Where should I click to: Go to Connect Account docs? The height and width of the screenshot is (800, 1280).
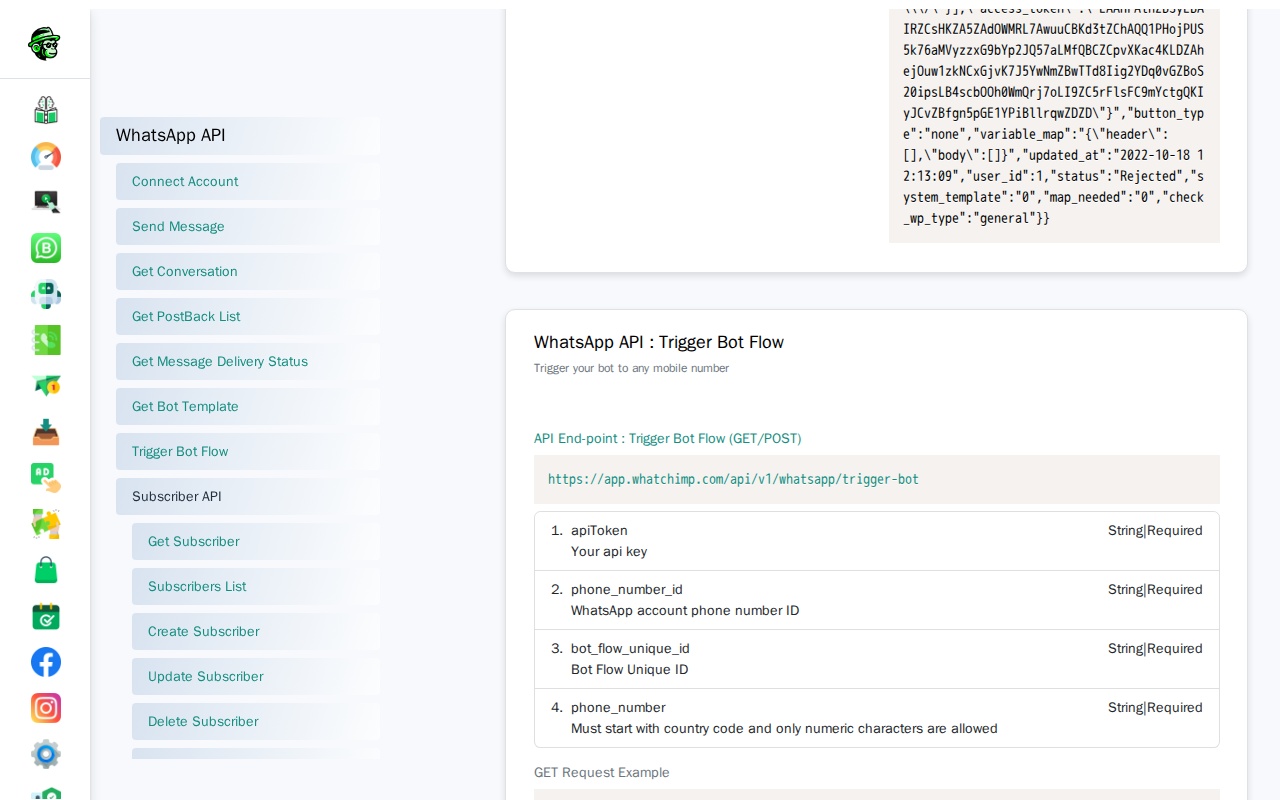click(248, 182)
